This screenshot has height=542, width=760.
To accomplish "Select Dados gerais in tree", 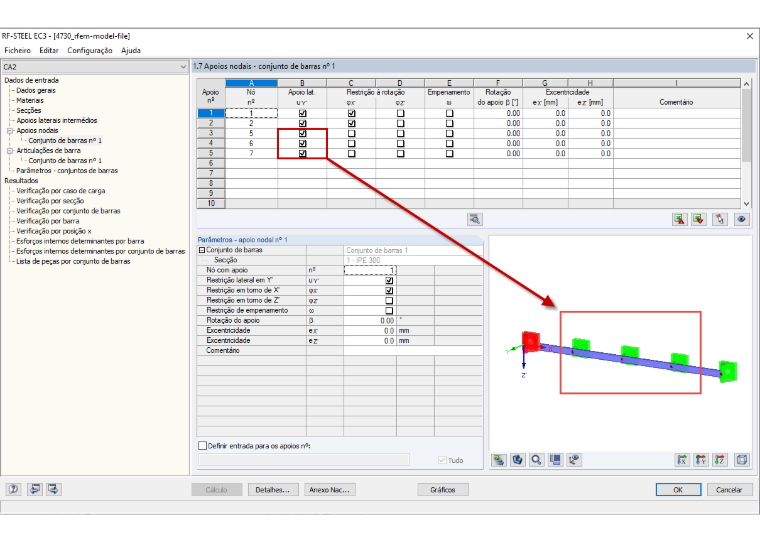I will (36, 91).
